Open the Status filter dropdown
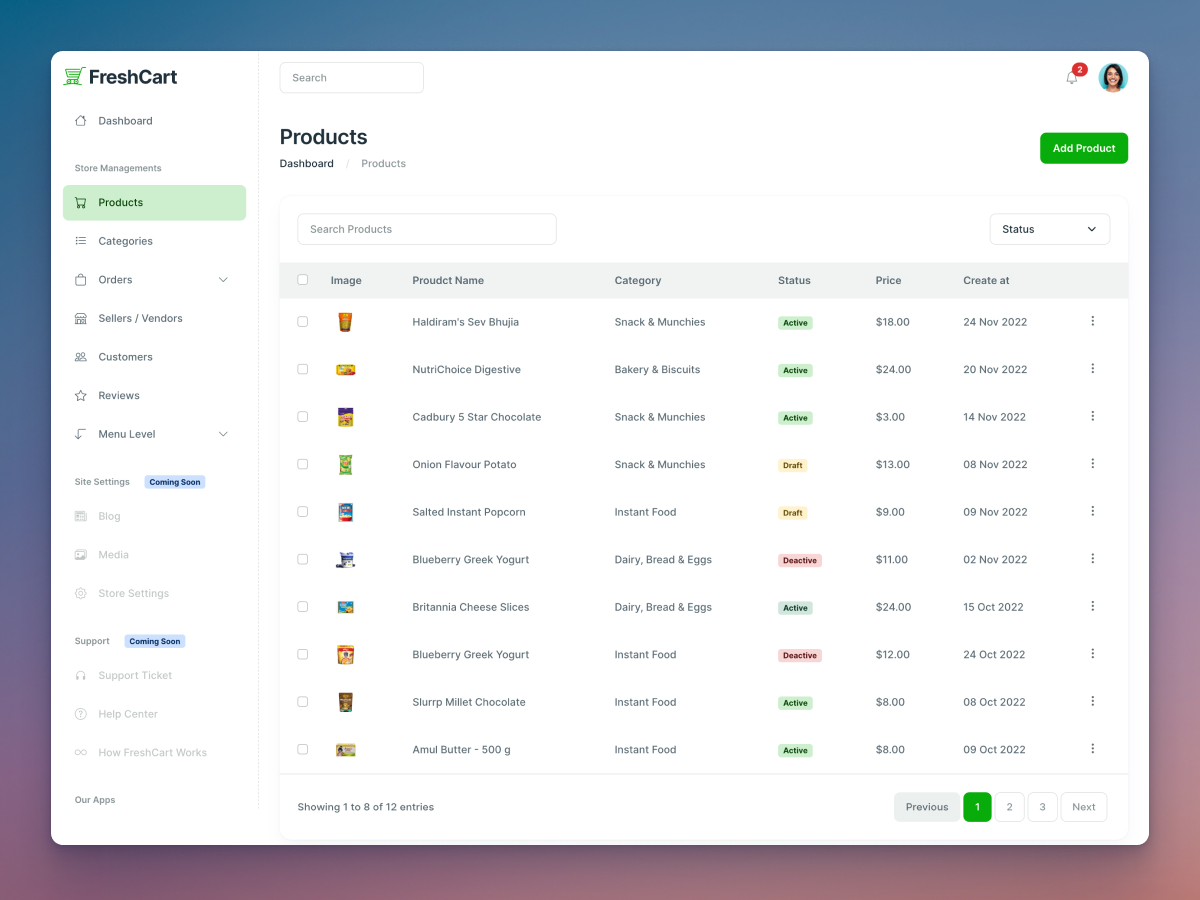This screenshot has width=1200, height=900. point(1049,229)
